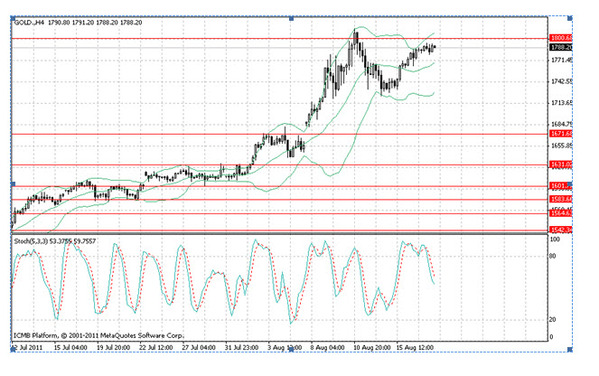
Task: Select the lowest red price label 1542.34
Action: [561, 229]
